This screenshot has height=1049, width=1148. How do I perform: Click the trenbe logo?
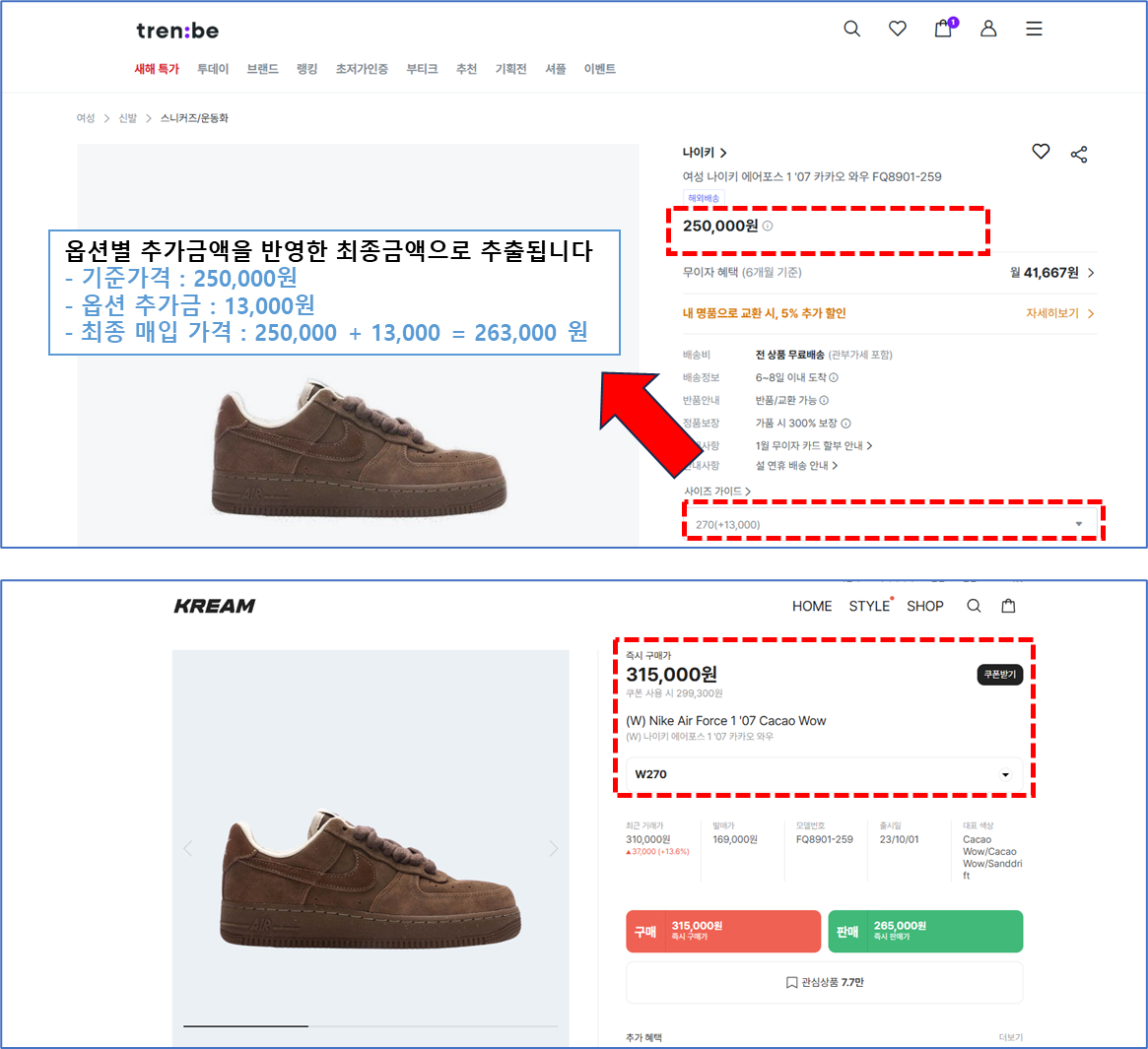(x=177, y=31)
